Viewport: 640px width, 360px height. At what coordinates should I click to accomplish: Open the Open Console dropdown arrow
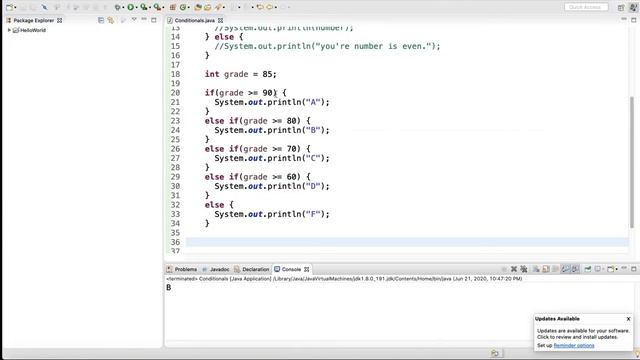pyautogui.click(x=617, y=269)
